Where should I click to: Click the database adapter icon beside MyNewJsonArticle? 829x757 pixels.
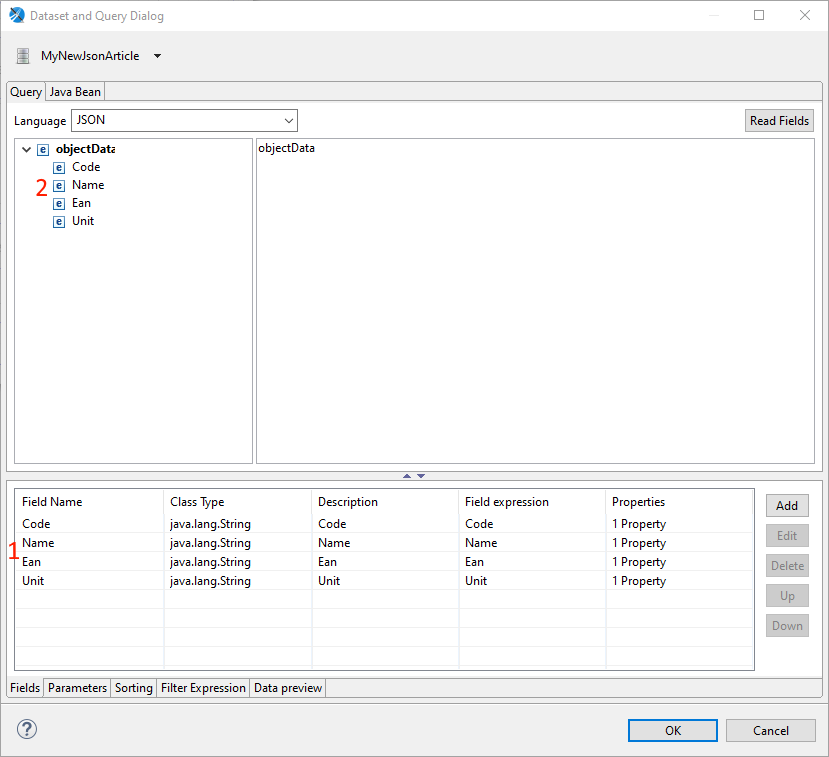[23, 56]
